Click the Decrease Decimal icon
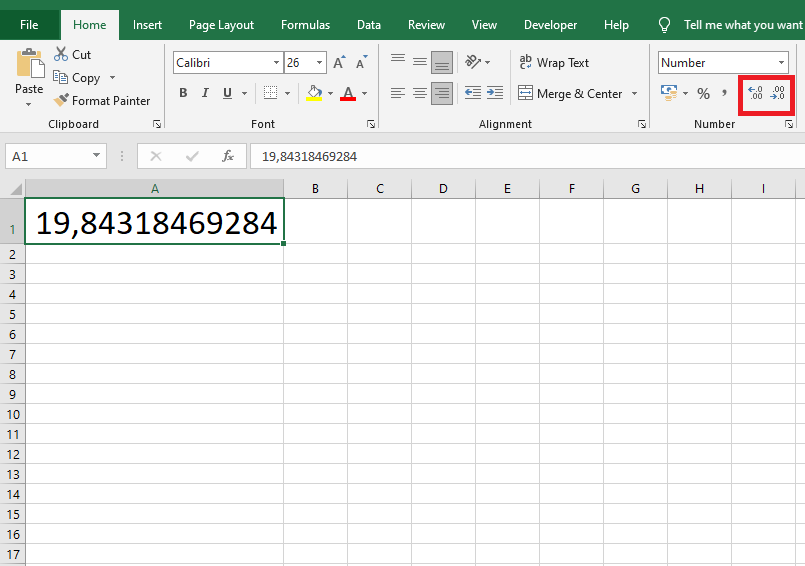Image resolution: width=805 pixels, height=566 pixels. [777, 94]
